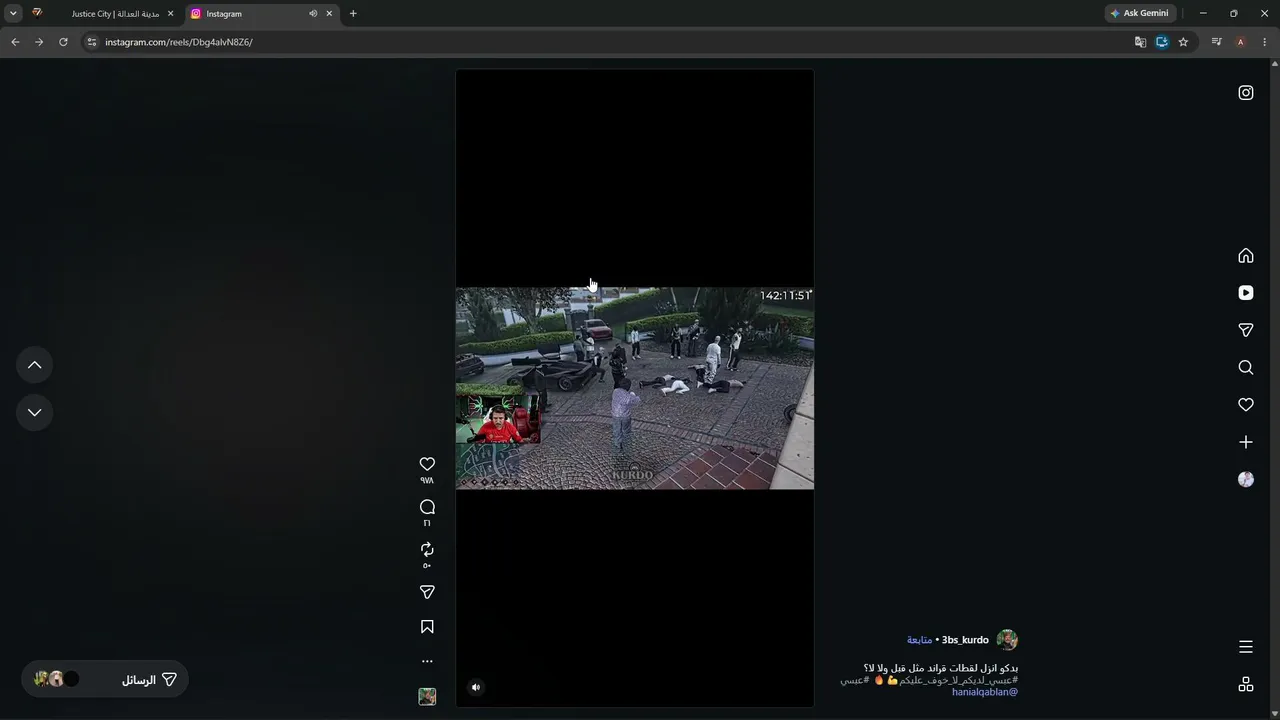Open the Chrome three-dot menu
The image size is (1280, 720).
tap(1265, 42)
